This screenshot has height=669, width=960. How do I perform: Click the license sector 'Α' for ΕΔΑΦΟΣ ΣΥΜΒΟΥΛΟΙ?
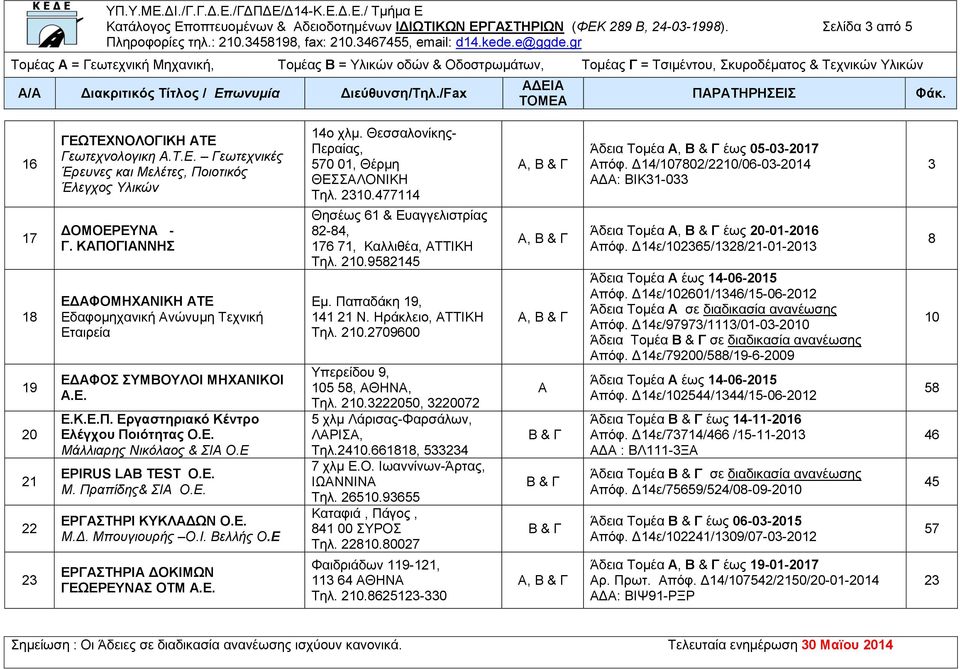542,388
